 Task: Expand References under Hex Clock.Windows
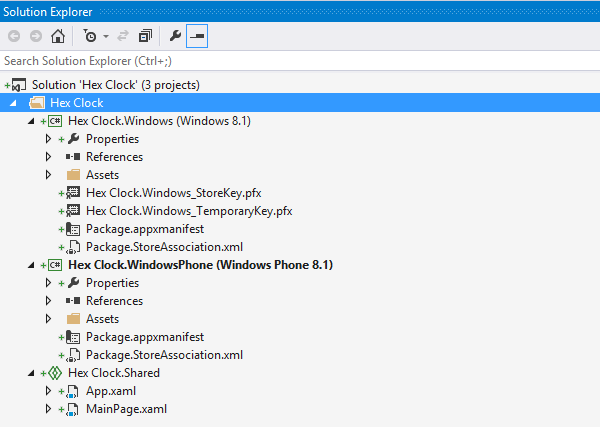point(48,156)
